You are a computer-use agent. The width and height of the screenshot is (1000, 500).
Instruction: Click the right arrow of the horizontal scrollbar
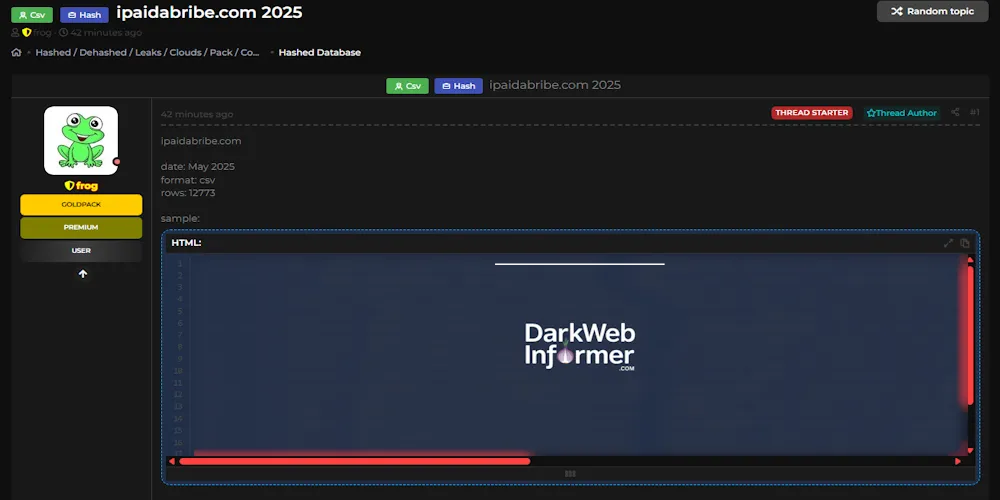[958, 461]
